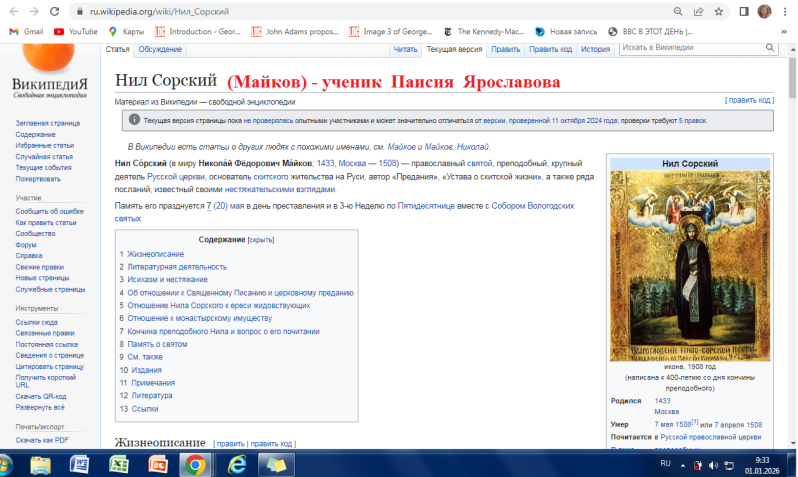Open the Excel icon on the taskbar

(117, 465)
